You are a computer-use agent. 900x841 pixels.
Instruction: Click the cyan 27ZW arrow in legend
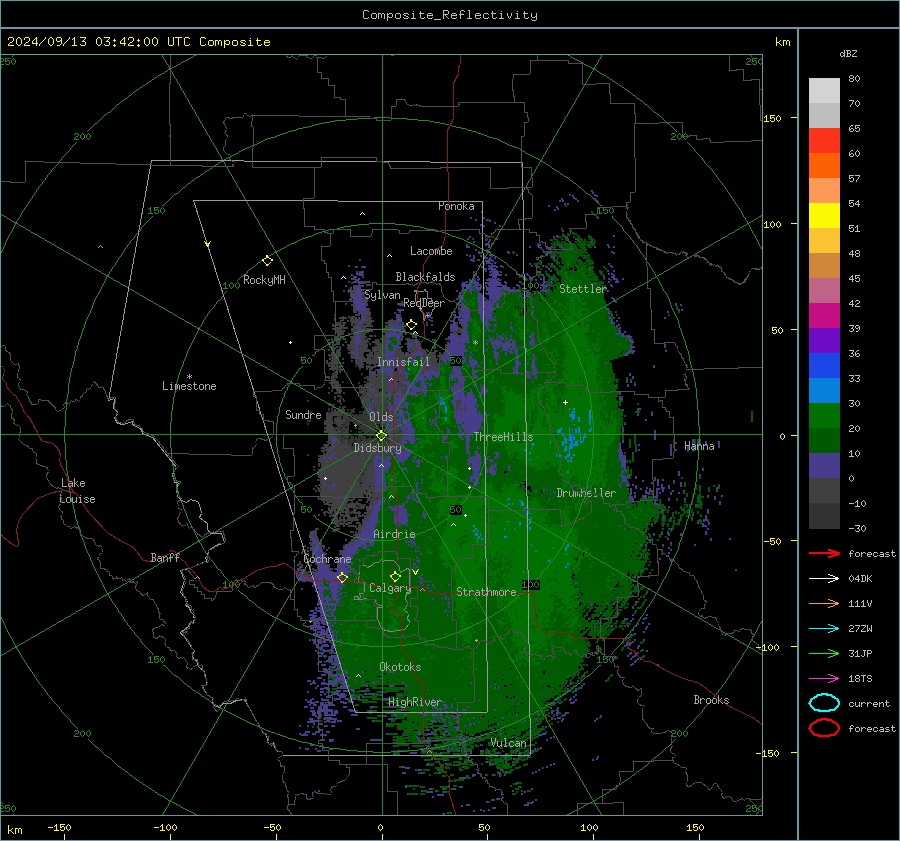pos(824,629)
